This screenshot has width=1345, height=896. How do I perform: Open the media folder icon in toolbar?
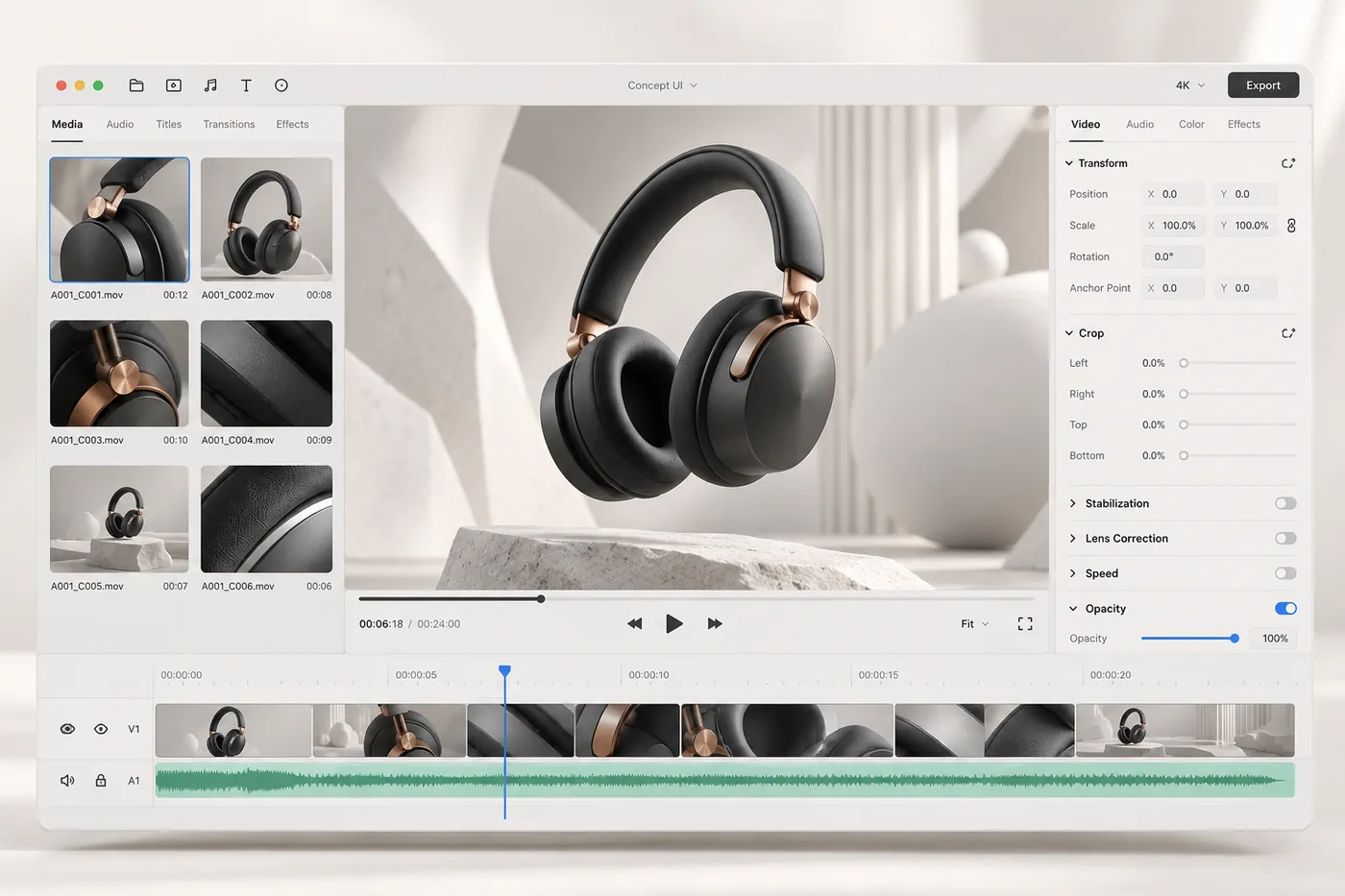click(136, 85)
